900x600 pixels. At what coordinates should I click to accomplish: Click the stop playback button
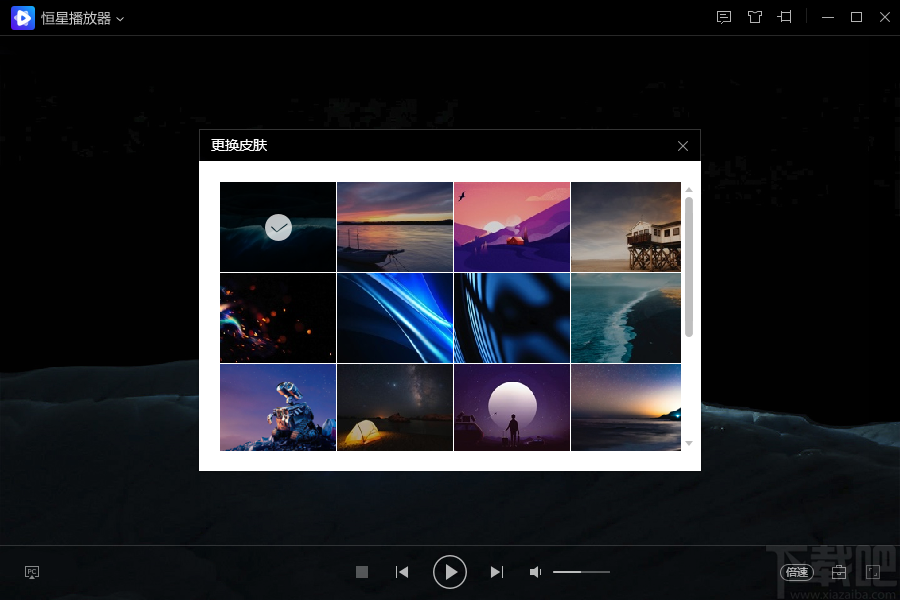[x=362, y=572]
